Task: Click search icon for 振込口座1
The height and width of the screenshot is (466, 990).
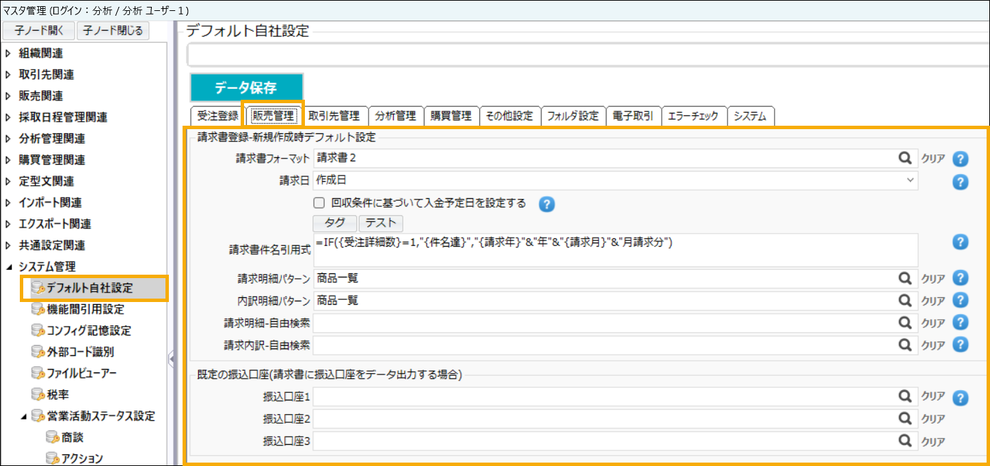Action: [x=905, y=397]
